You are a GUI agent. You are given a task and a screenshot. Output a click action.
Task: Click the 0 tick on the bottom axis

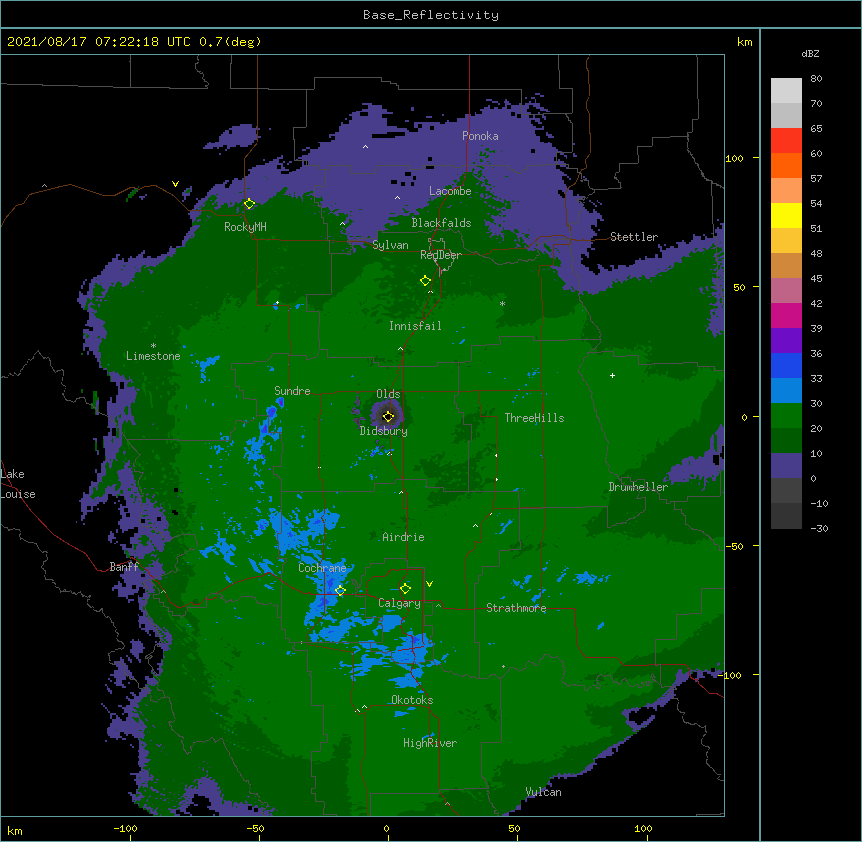(x=386, y=828)
